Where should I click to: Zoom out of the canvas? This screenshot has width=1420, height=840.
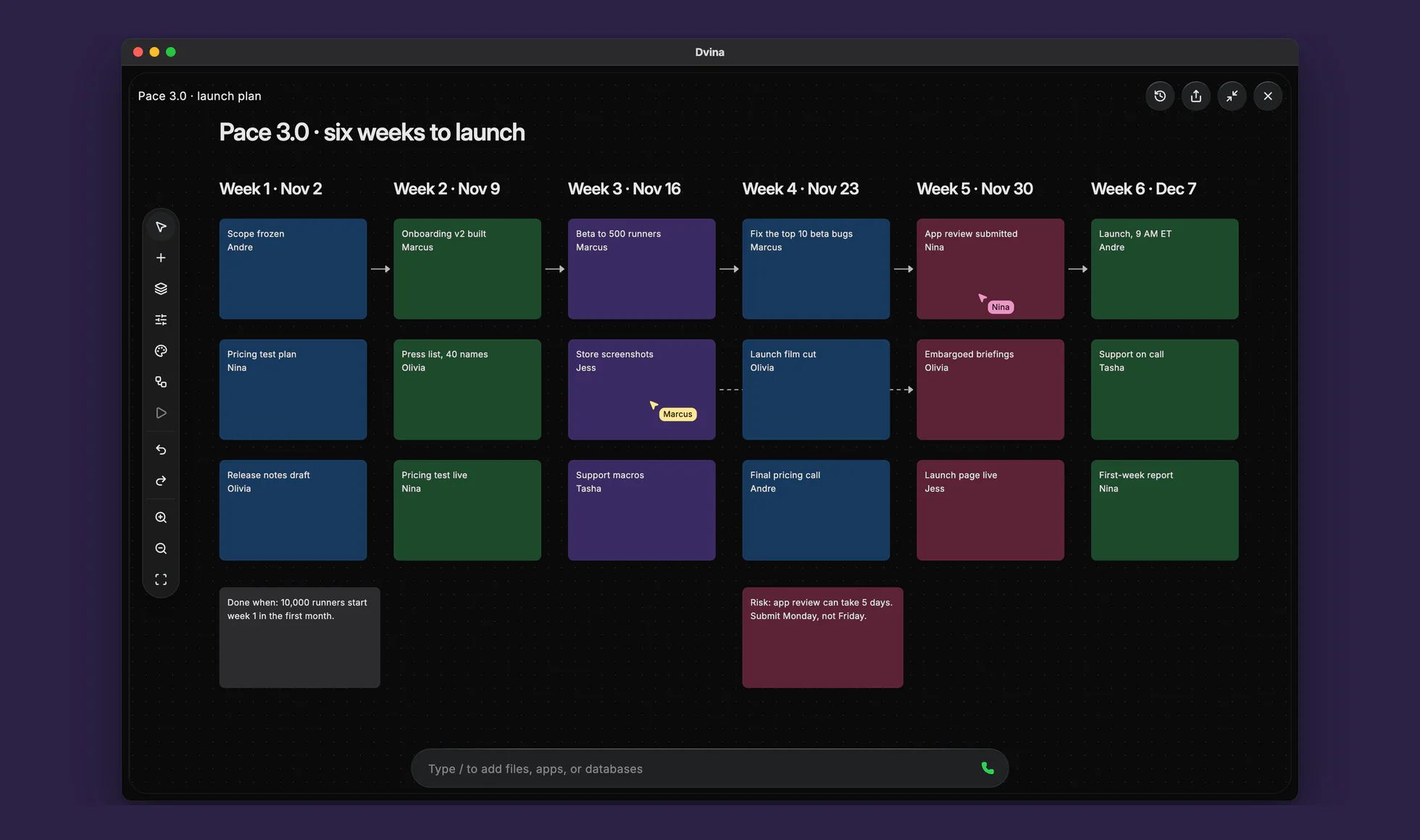click(x=161, y=549)
